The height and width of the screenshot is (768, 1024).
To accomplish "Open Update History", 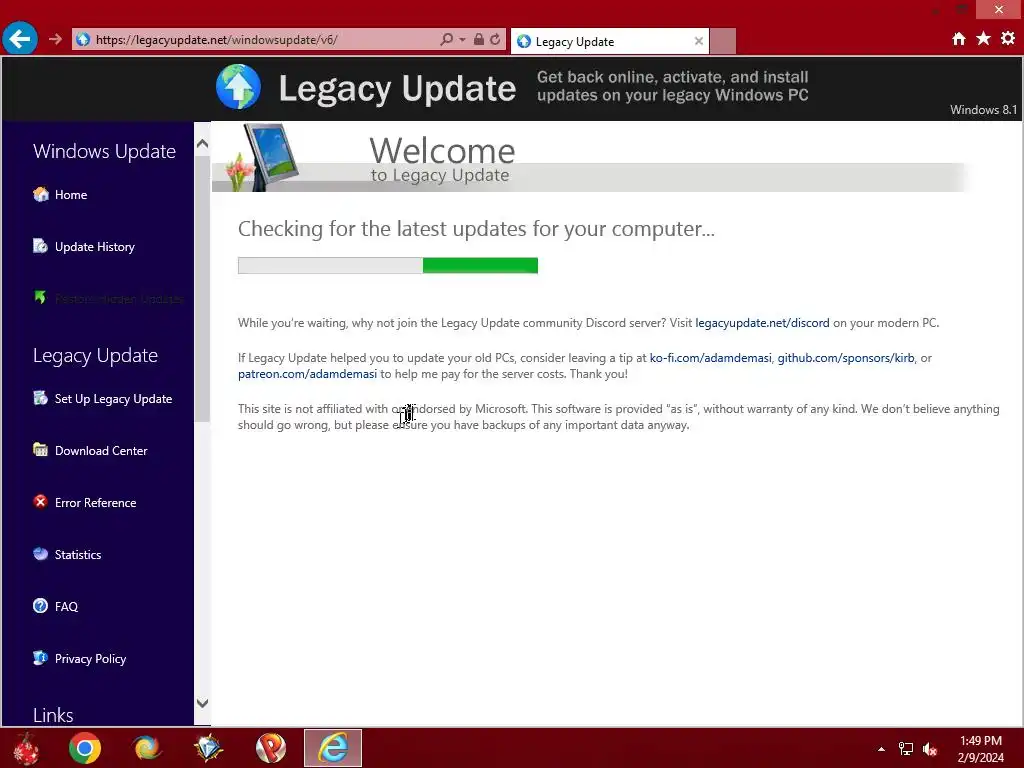I will (x=95, y=247).
